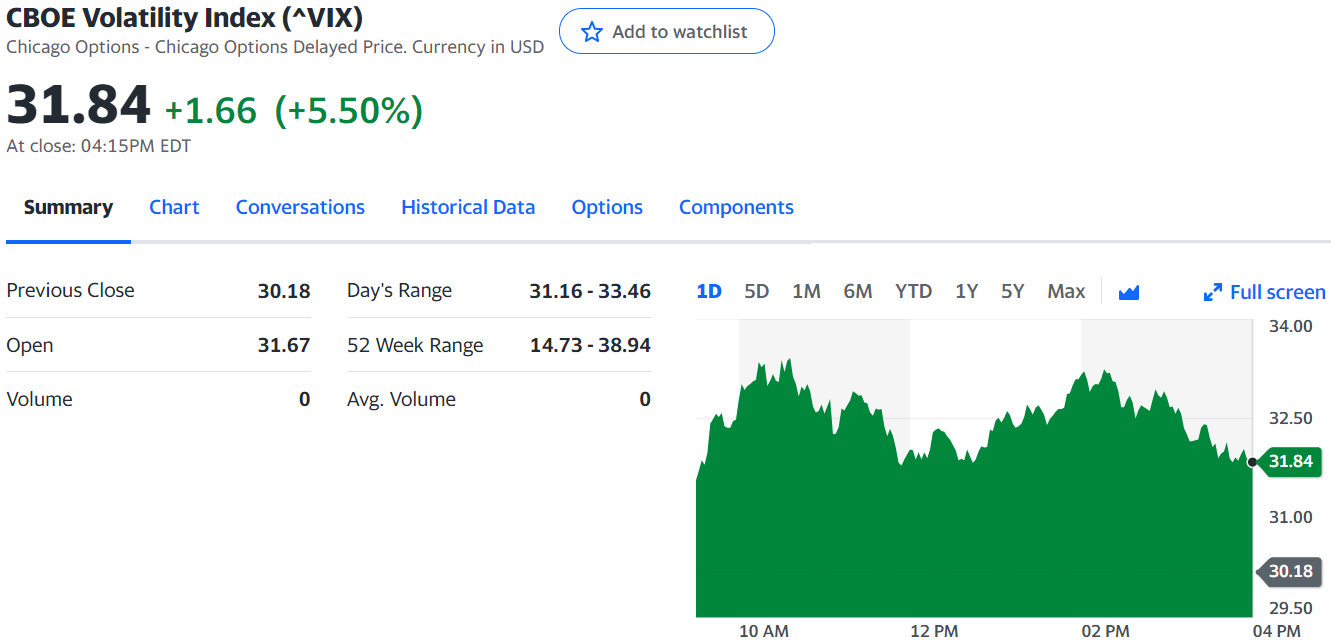
Task: Click the 32.50 price axis label
Action: tap(1292, 417)
